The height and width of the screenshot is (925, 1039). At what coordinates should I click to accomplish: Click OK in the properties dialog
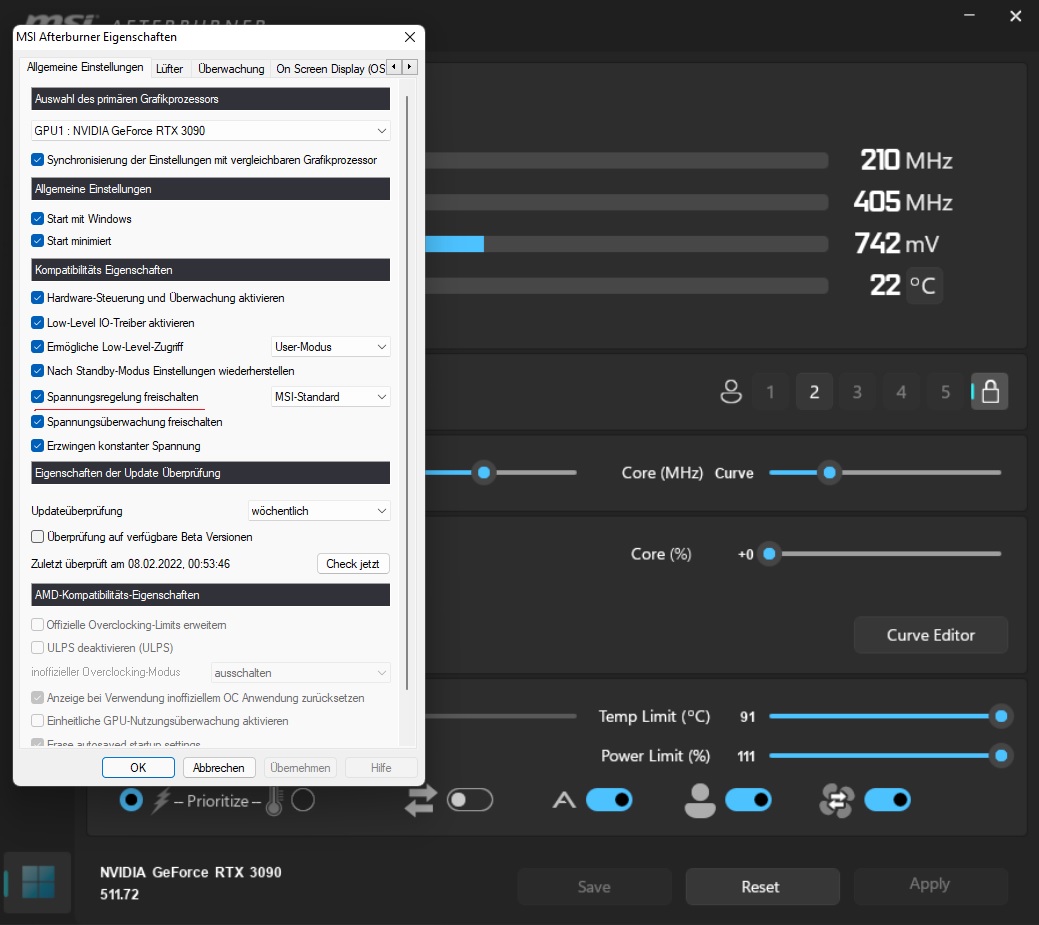(138, 767)
